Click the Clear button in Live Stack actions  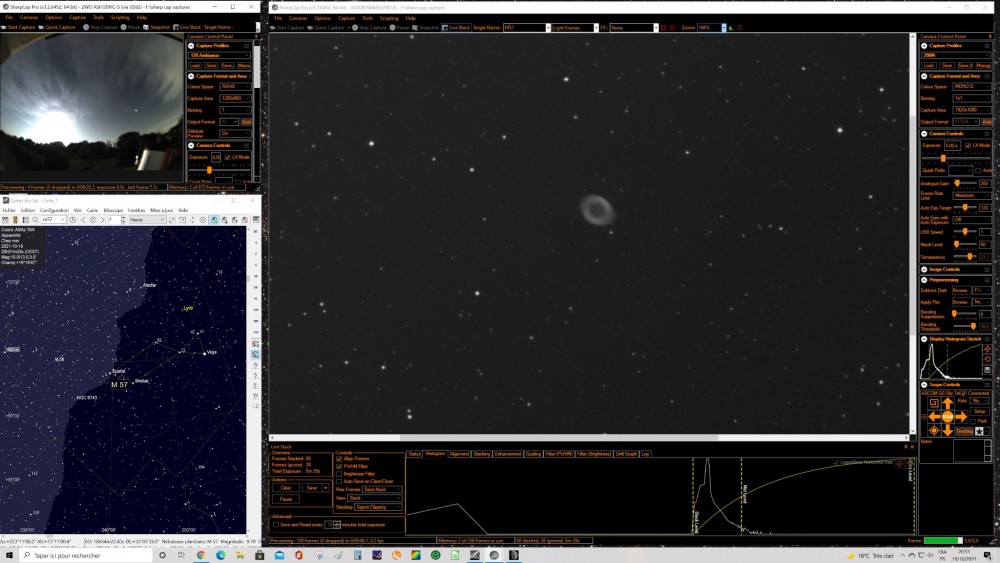click(285, 488)
